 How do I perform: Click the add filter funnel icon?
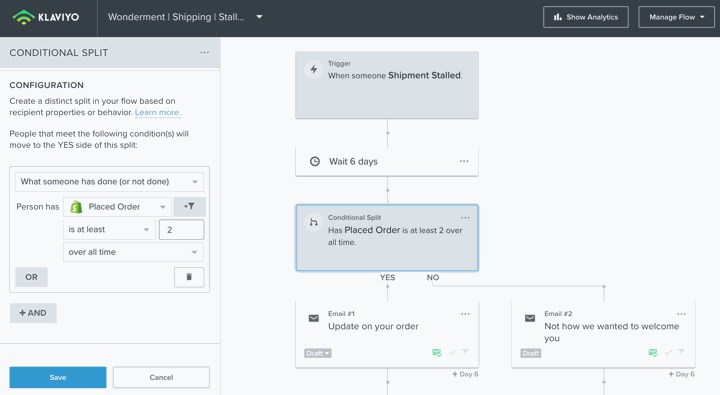click(x=189, y=207)
